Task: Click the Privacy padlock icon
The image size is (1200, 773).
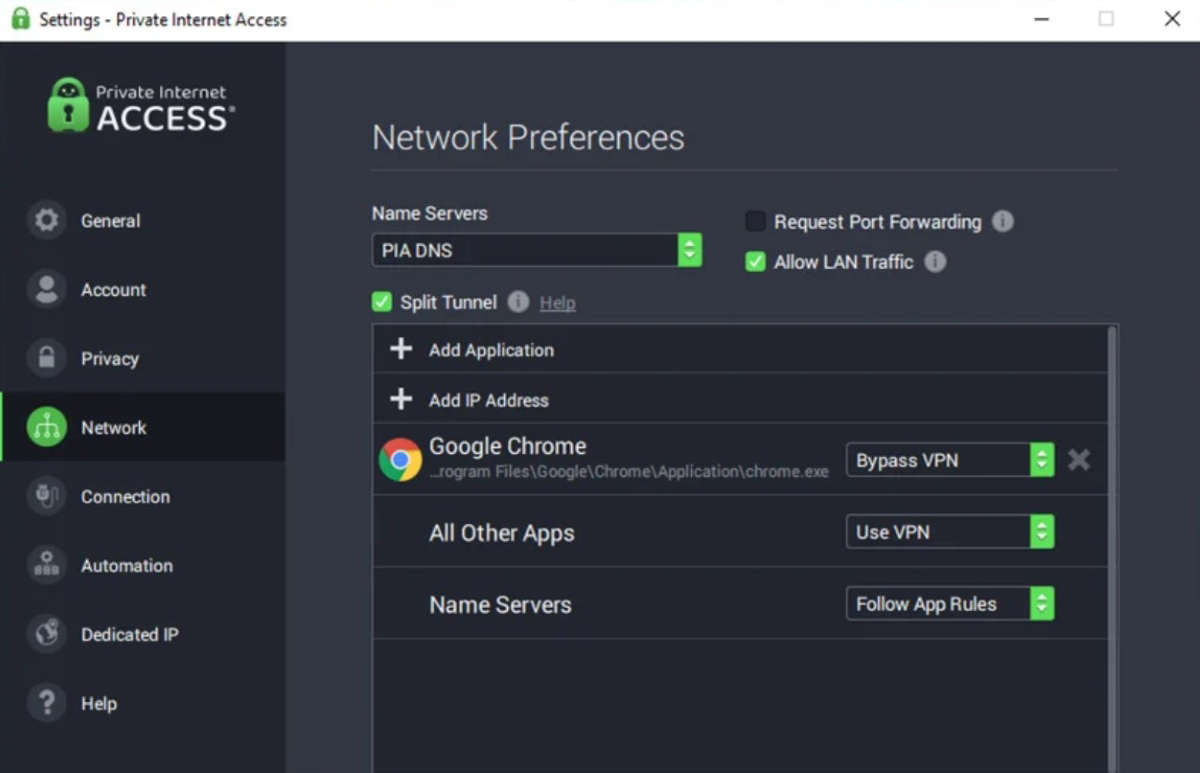Action: pyautogui.click(x=46, y=358)
